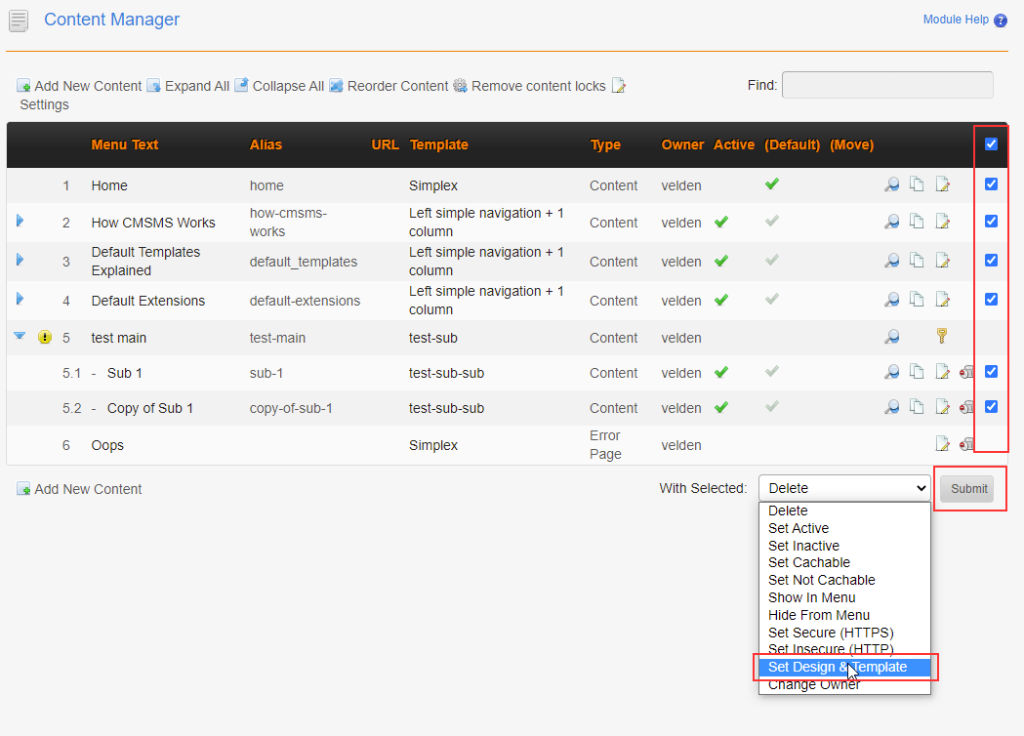Toggle the select-all checkbox in table header
The image size is (1024, 736).
[991, 144]
